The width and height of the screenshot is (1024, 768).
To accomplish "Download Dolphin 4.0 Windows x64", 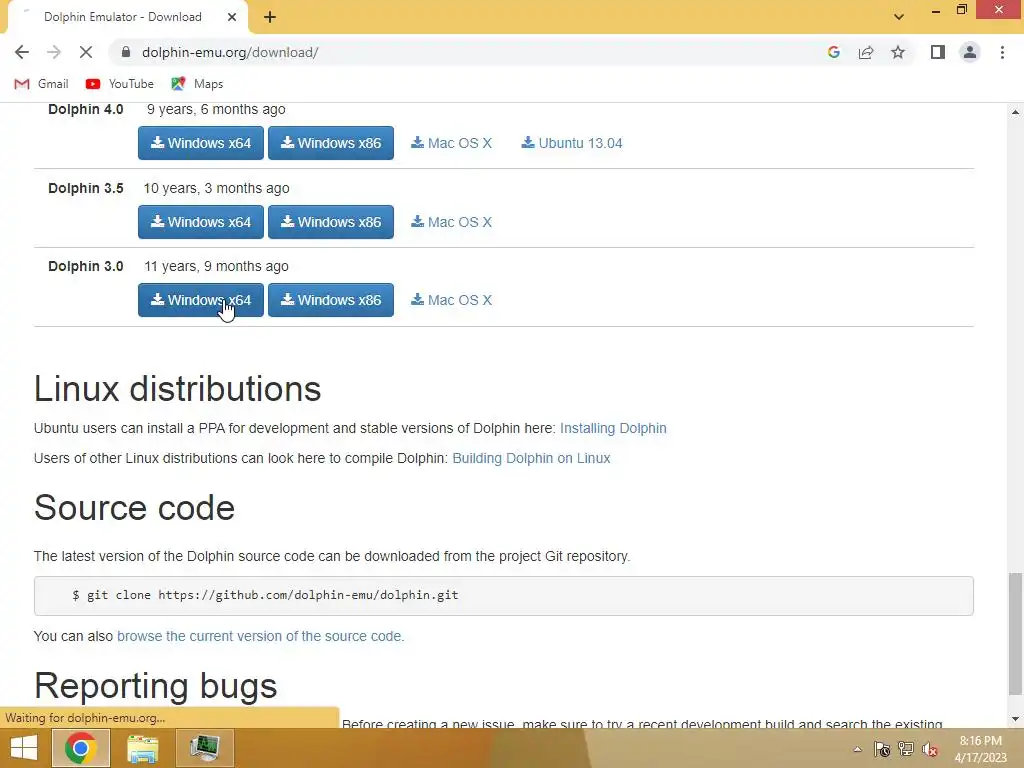I will pyautogui.click(x=200, y=143).
